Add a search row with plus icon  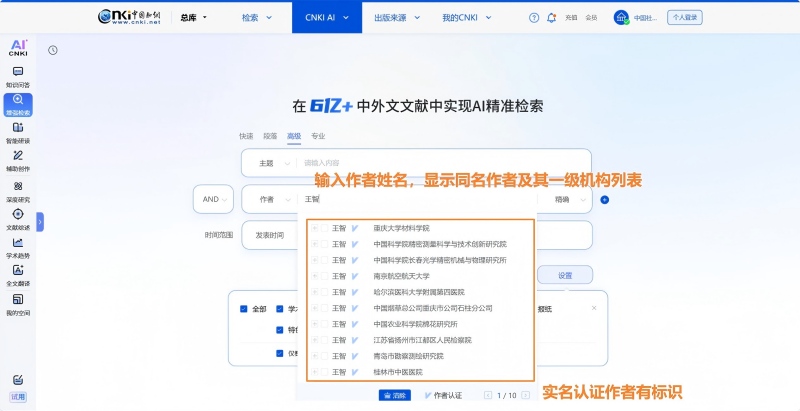(605, 199)
